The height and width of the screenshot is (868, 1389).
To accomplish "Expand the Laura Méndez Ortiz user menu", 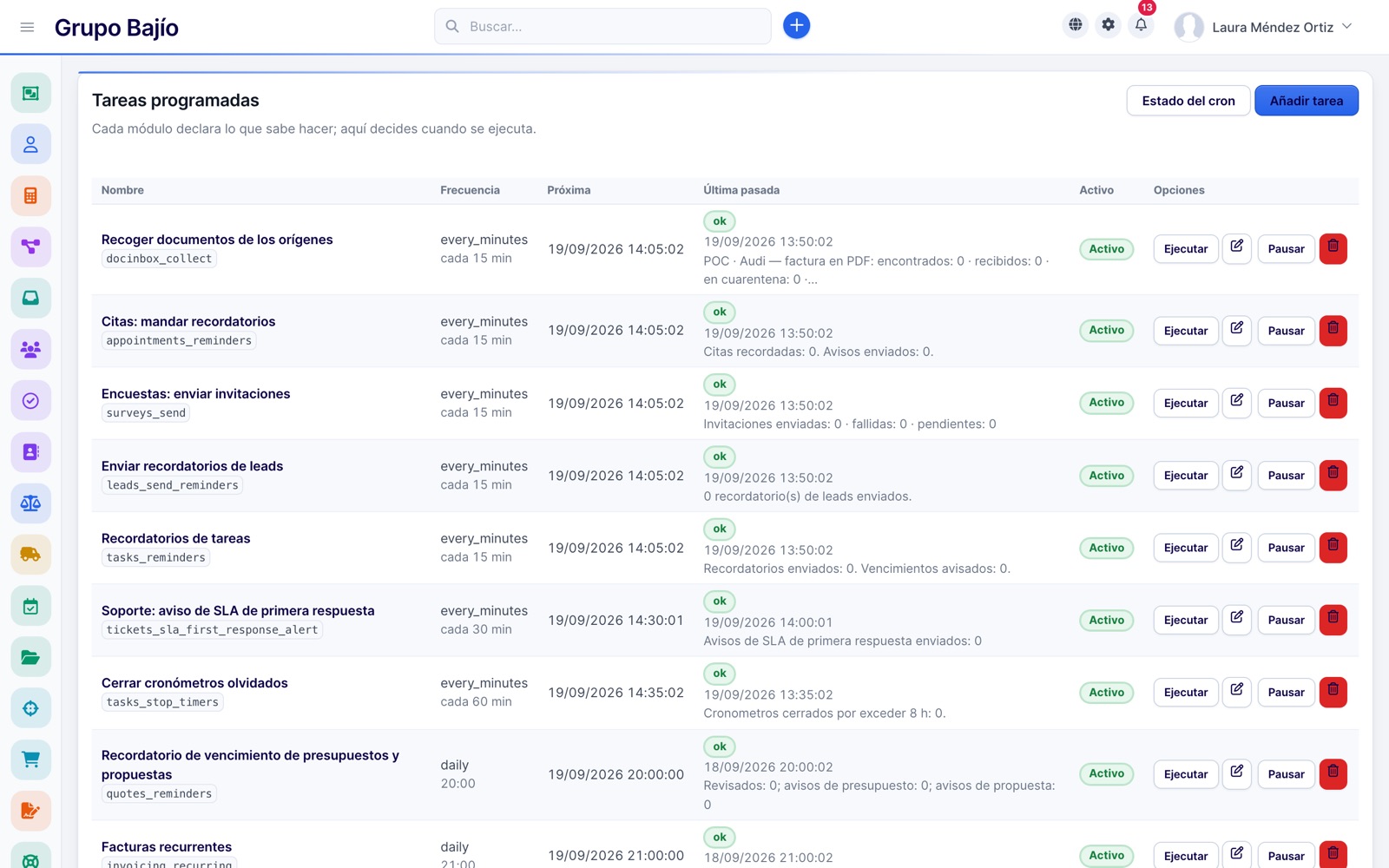I will coord(1263,27).
